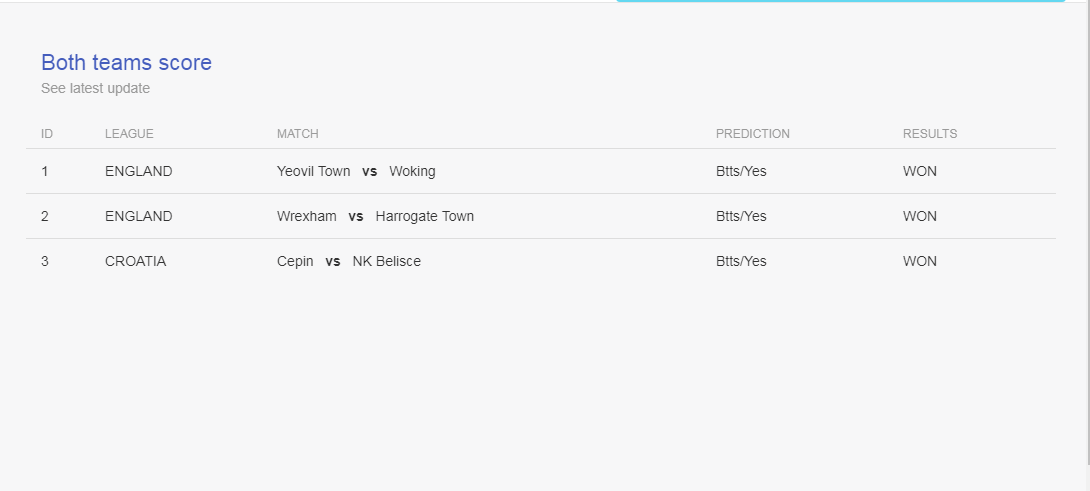Click WON result for Cepin match
Image resolution: width=1090 pixels, height=491 pixels.
pos(920,261)
